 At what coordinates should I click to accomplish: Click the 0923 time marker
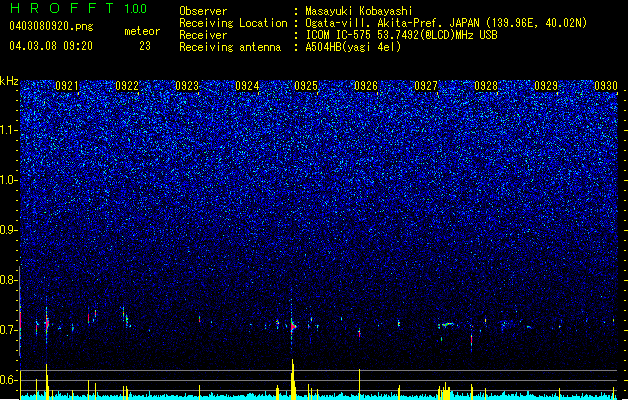click(187, 86)
